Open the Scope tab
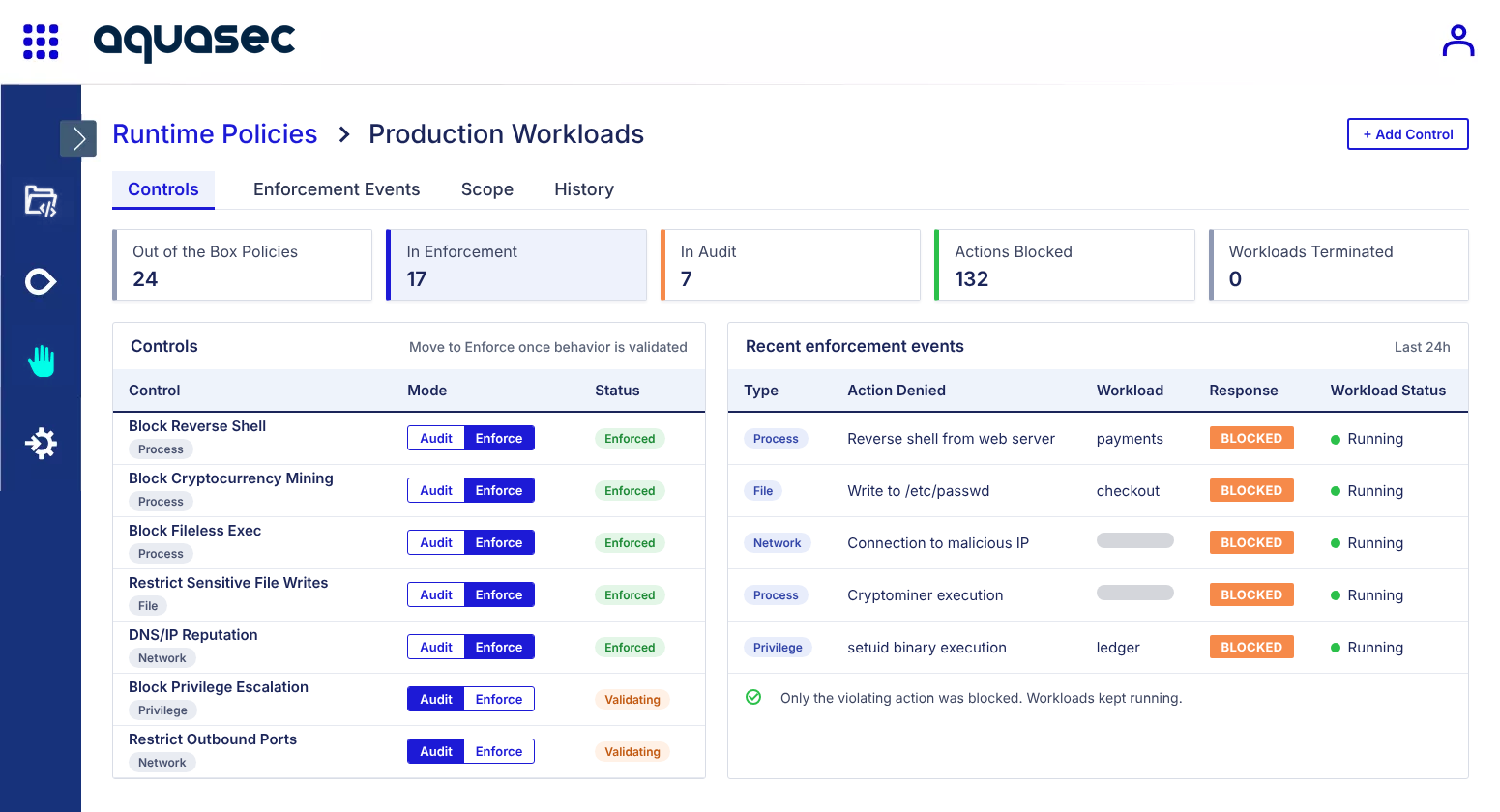The width and height of the screenshot is (1500, 812). (x=487, y=189)
